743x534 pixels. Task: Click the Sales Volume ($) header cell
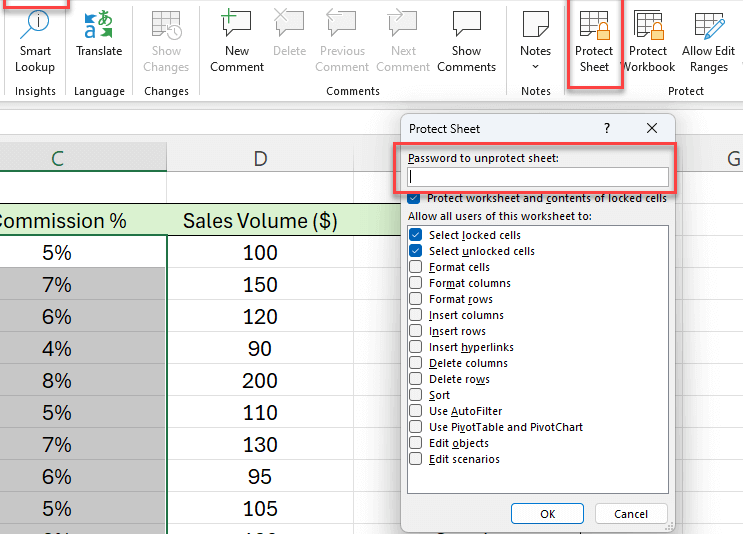[x=260, y=220]
